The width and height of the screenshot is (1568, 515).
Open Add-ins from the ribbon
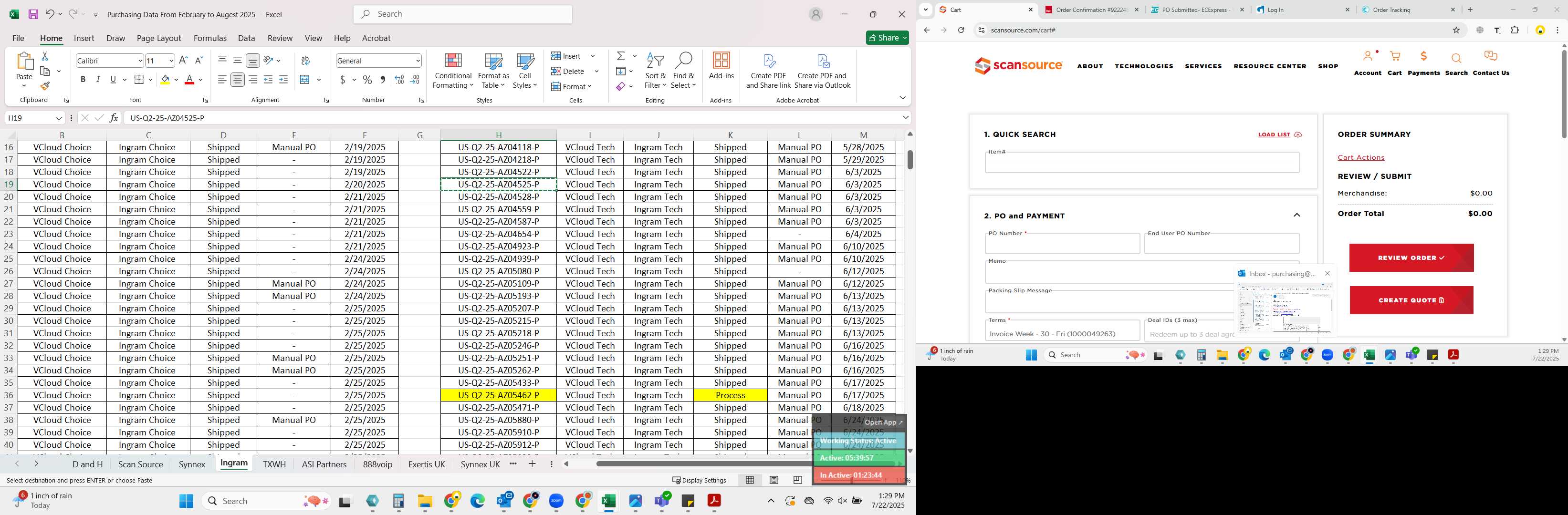click(721, 66)
